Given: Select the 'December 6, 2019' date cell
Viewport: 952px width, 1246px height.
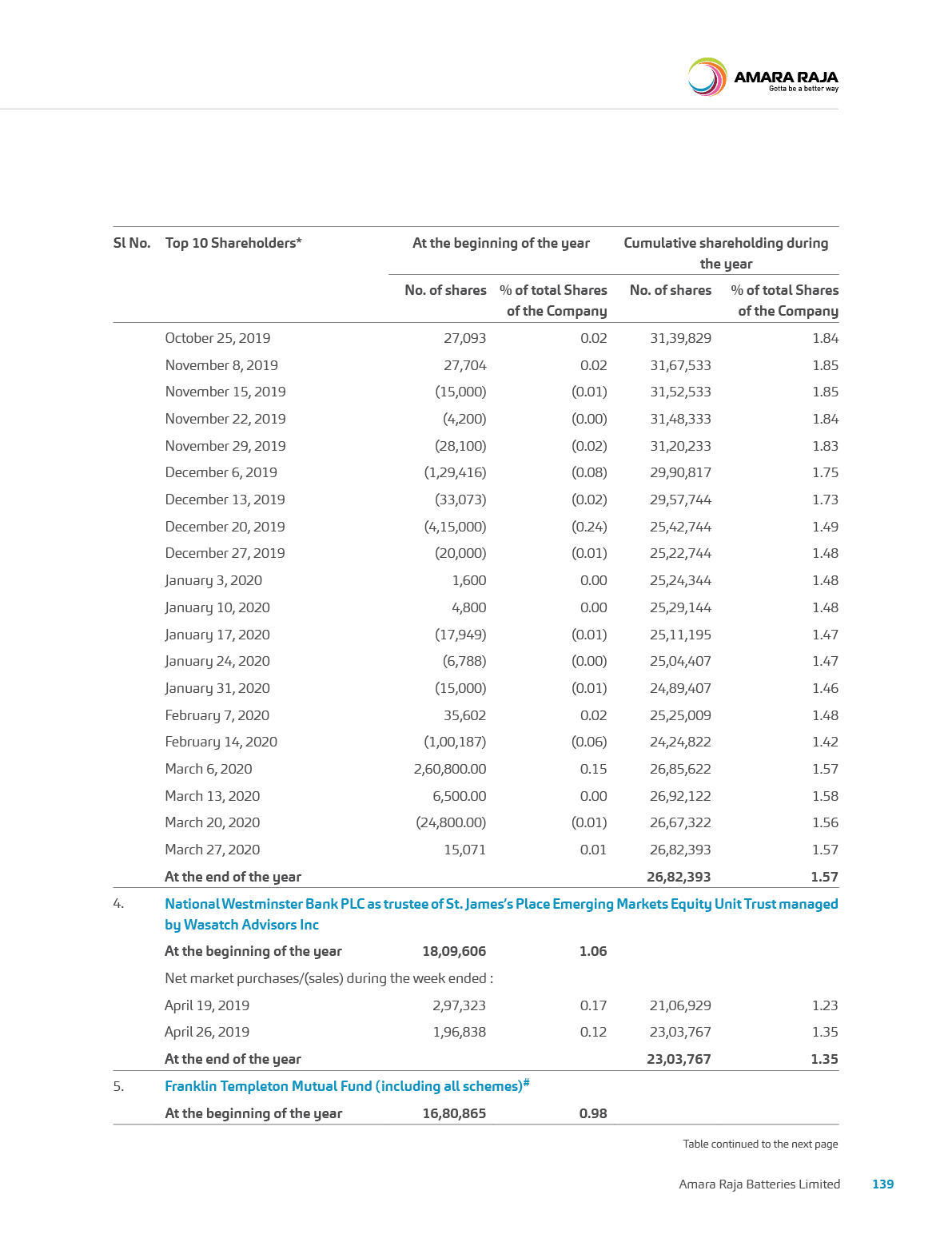Looking at the screenshot, I should click(221, 472).
